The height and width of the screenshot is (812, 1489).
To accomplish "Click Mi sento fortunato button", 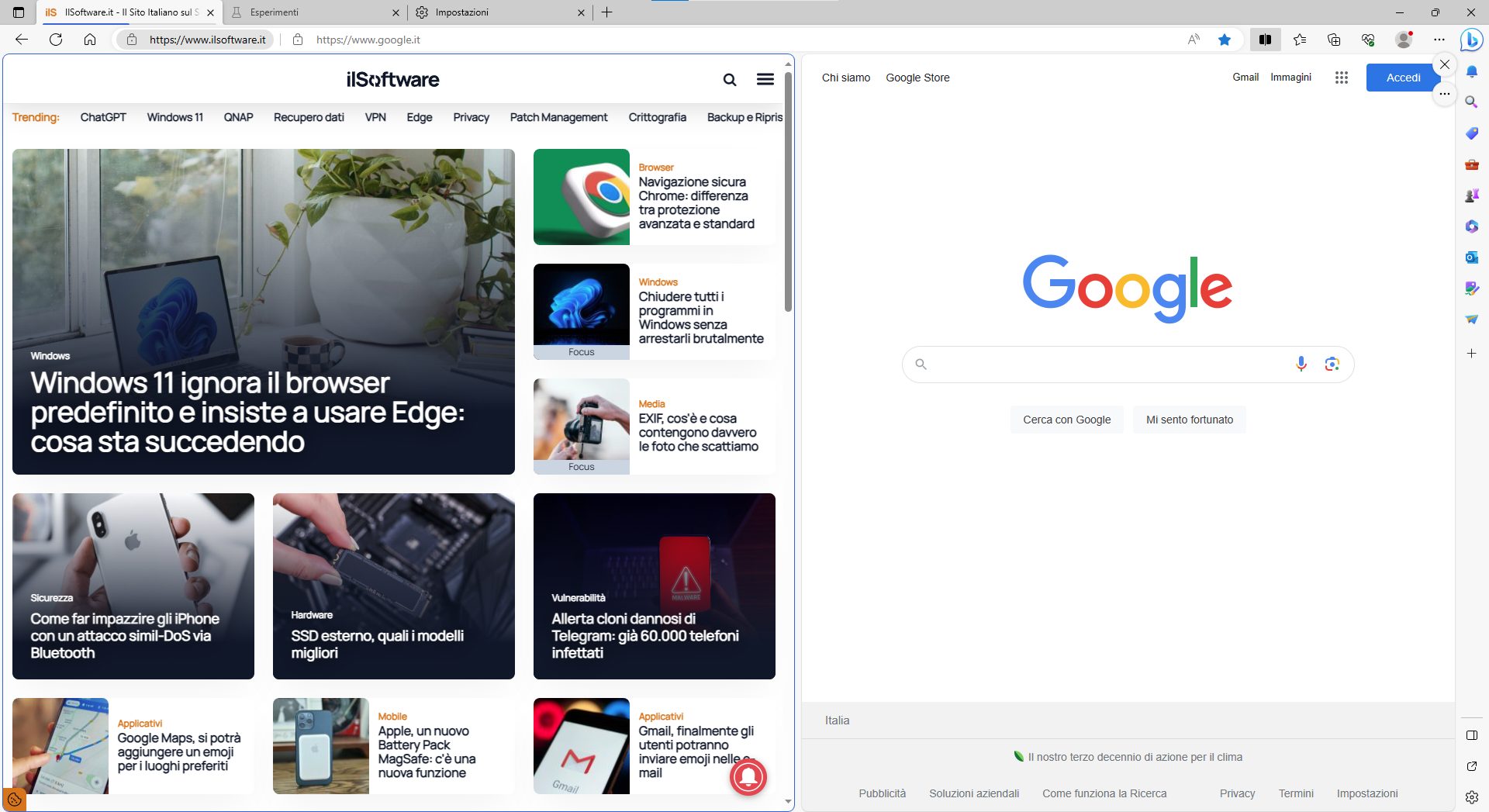I will tap(1189, 420).
